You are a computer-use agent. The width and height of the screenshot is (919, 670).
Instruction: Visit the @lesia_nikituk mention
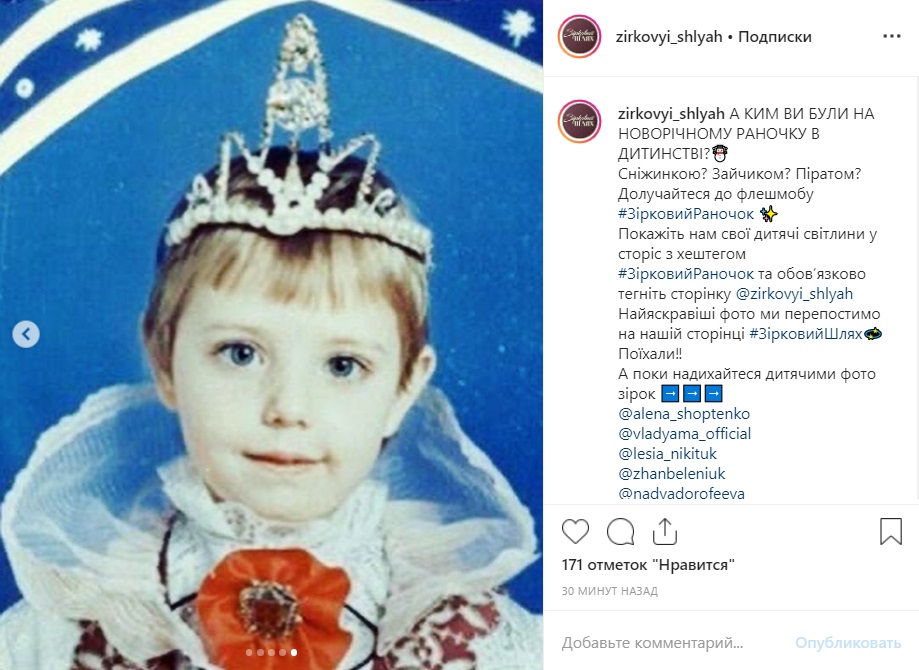click(x=667, y=453)
